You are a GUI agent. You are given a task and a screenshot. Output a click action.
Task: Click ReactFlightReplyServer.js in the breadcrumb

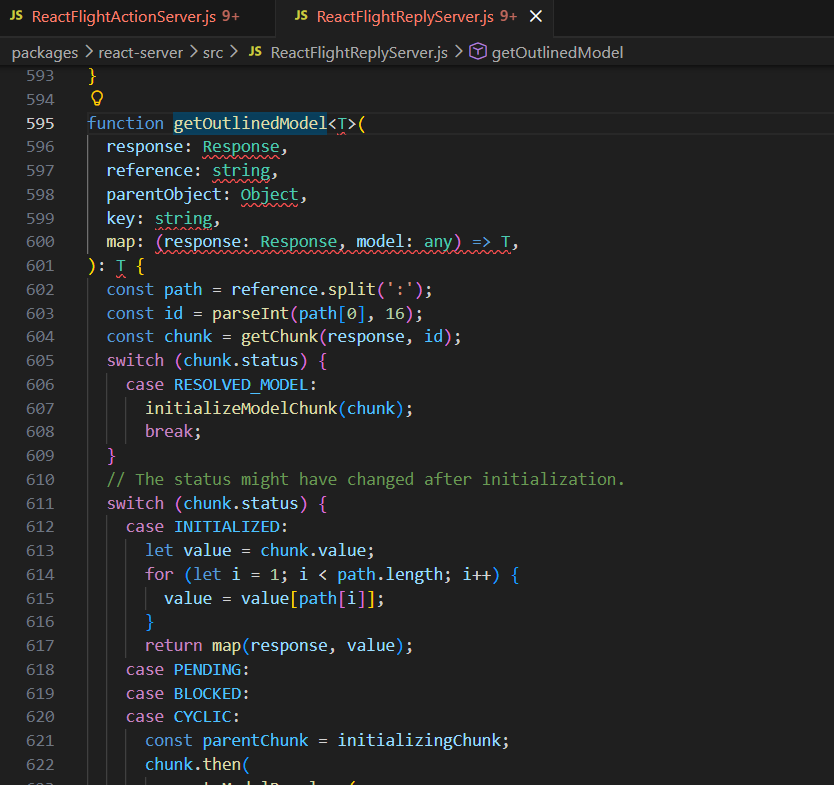[x=358, y=52]
